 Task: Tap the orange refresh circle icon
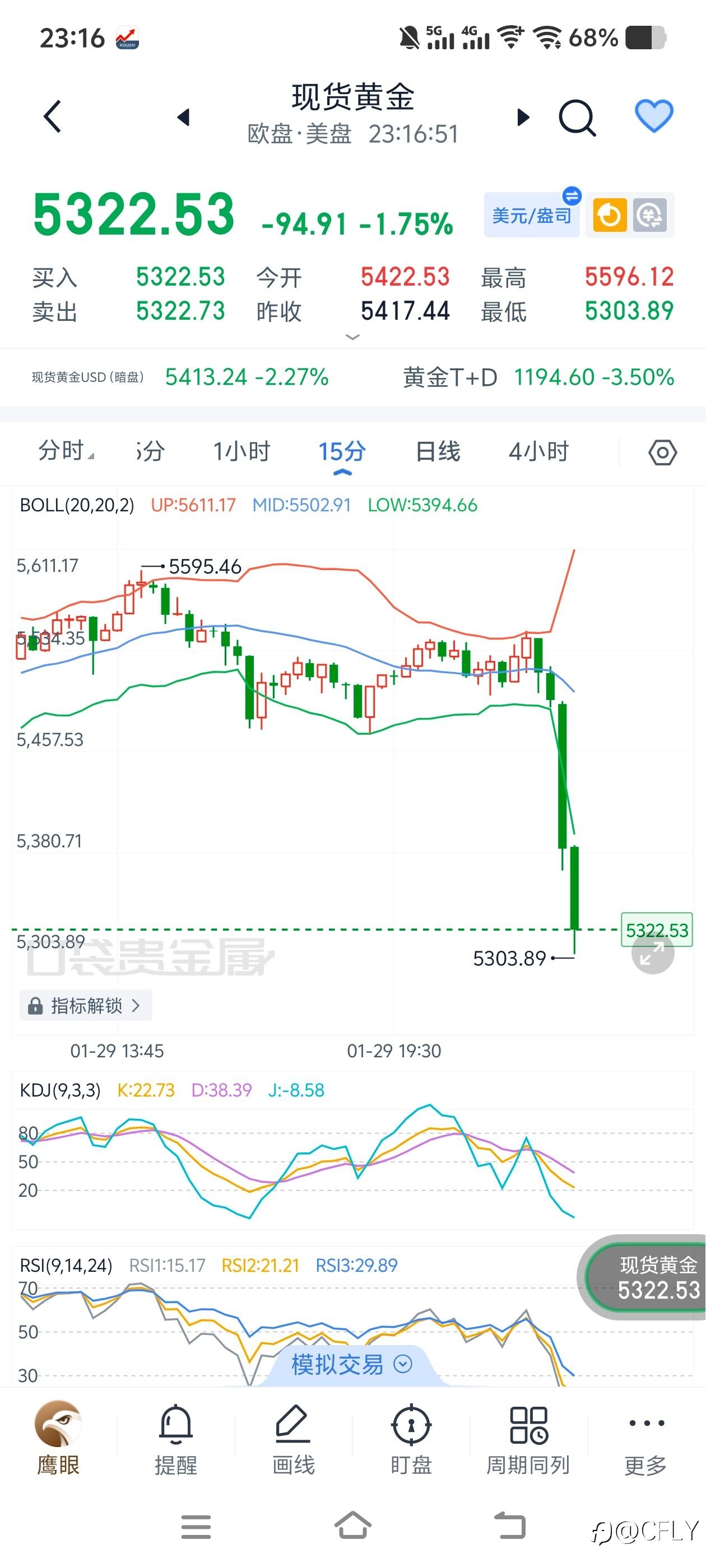(609, 216)
